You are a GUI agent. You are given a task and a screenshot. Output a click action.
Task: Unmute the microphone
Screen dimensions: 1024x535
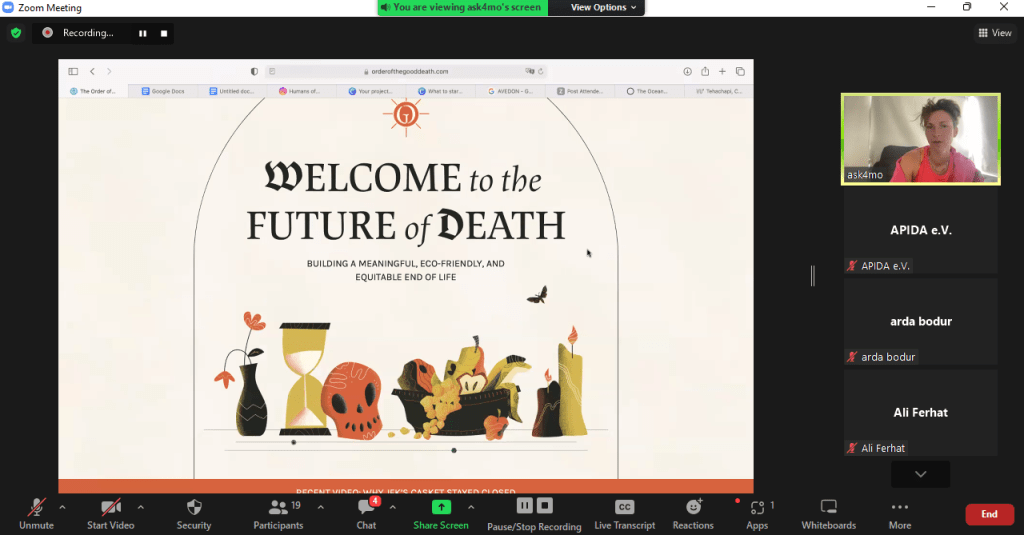coord(36,508)
